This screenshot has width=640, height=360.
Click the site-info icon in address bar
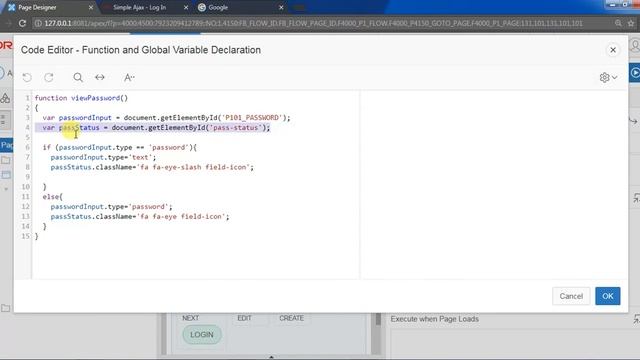click(38, 23)
